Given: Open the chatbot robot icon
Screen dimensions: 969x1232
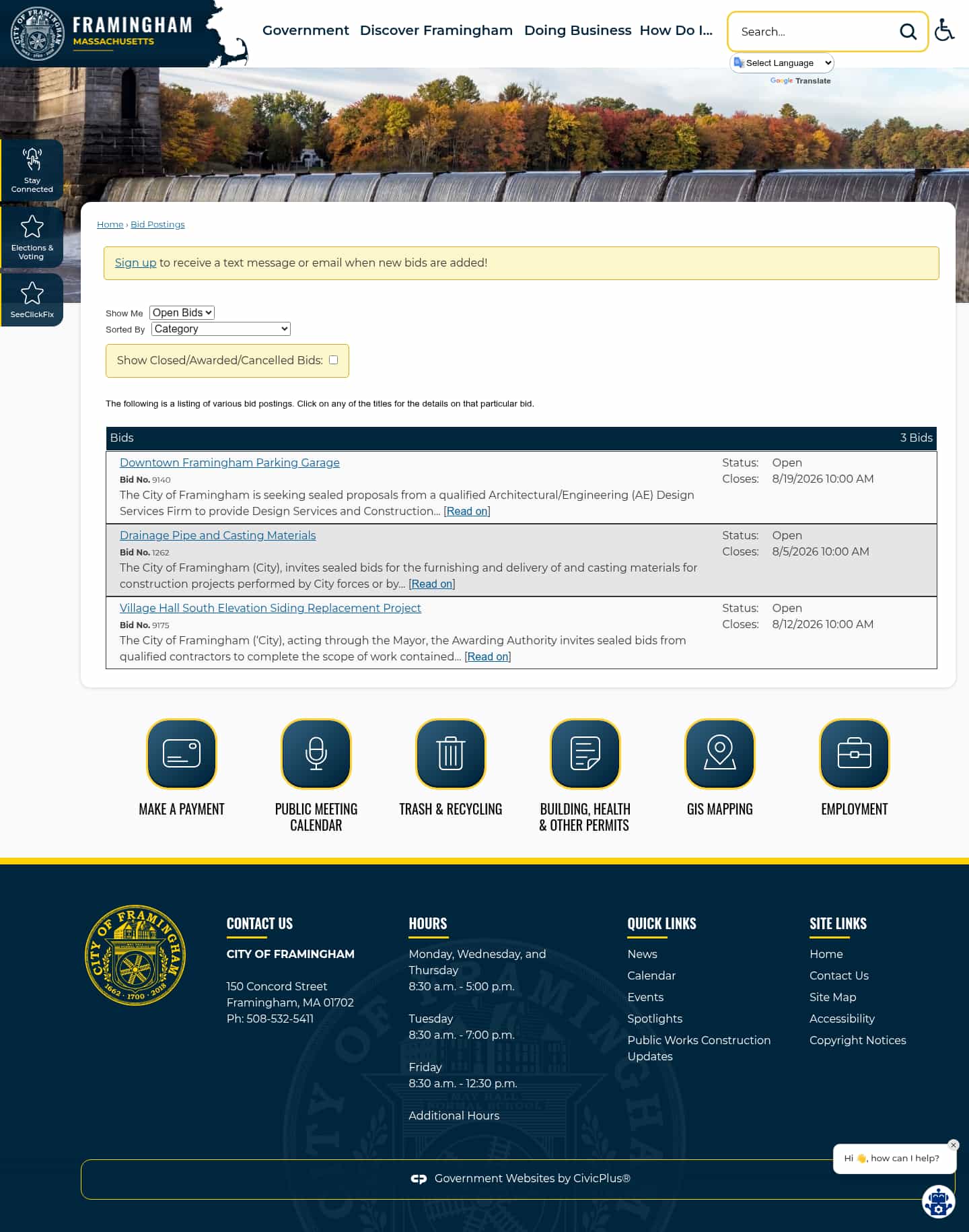Looking at the screenshot, I should point(938,1201).
